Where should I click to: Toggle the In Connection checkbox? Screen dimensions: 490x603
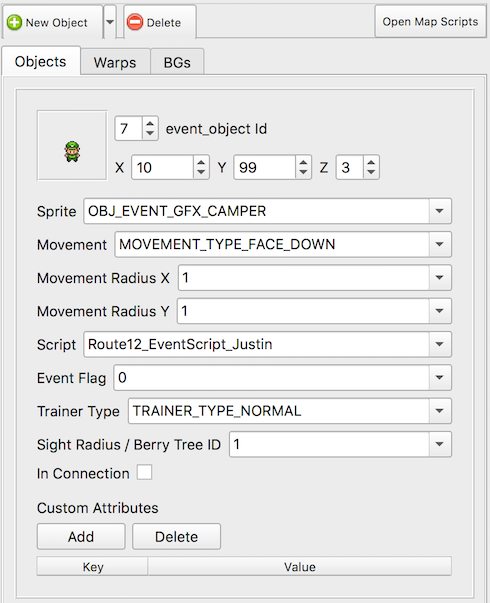144,472
